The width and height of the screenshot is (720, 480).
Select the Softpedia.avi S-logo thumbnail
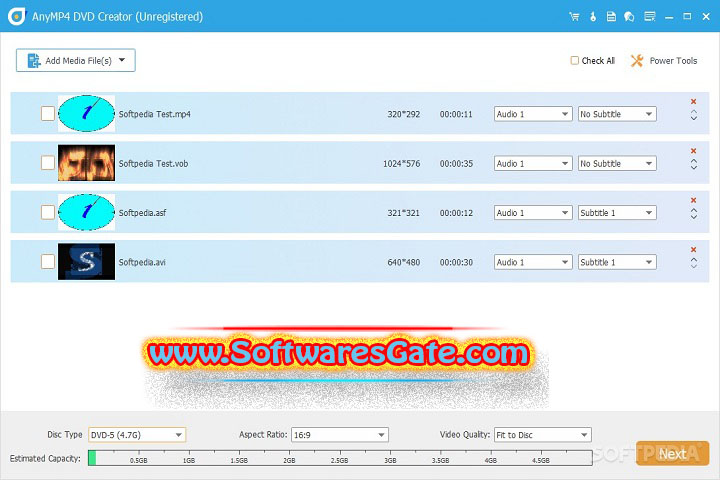[86, 261]
